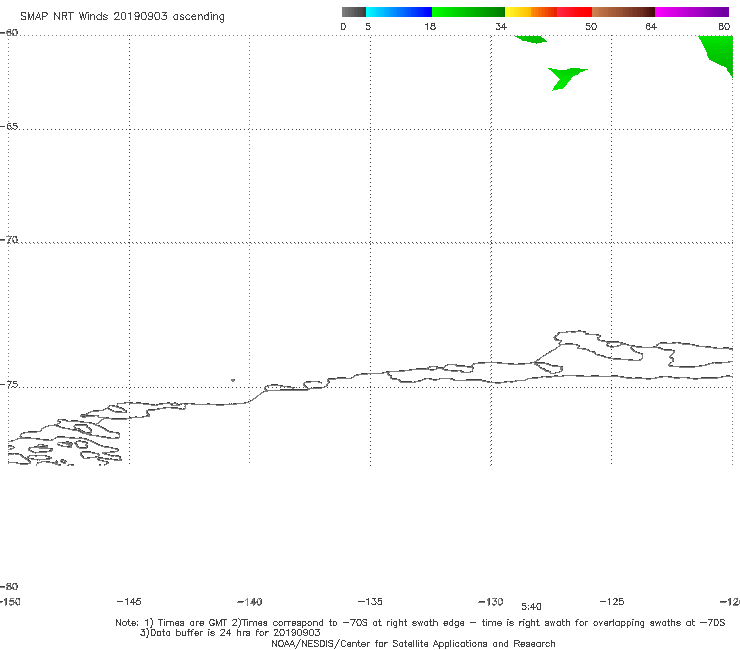Screen dimensions: 740x650
Task: Click the note text "Times are GMT"
Action: pyautogui.click(x=193, y=623)
